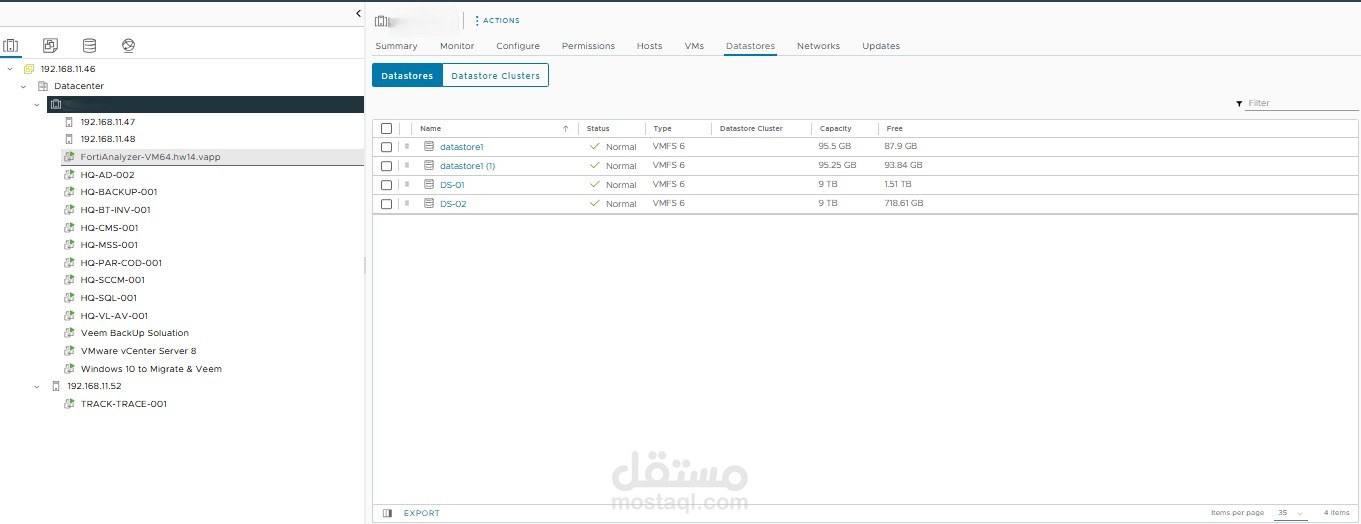Click into the Filter input field
1361x524 pixels.
pyautogui.click(x=1302, y=103)
